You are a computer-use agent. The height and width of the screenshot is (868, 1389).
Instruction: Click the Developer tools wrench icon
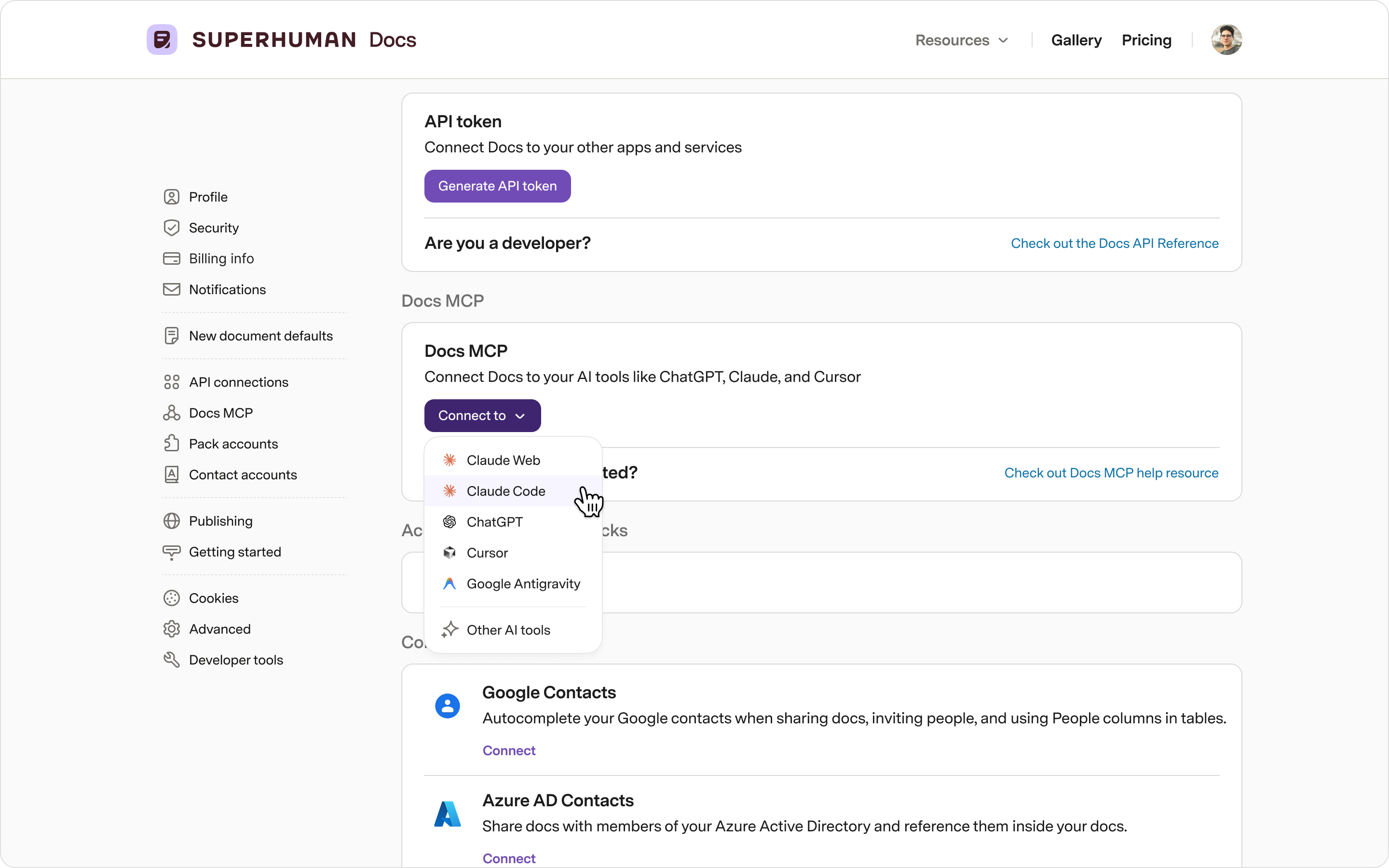click(172, 660)
